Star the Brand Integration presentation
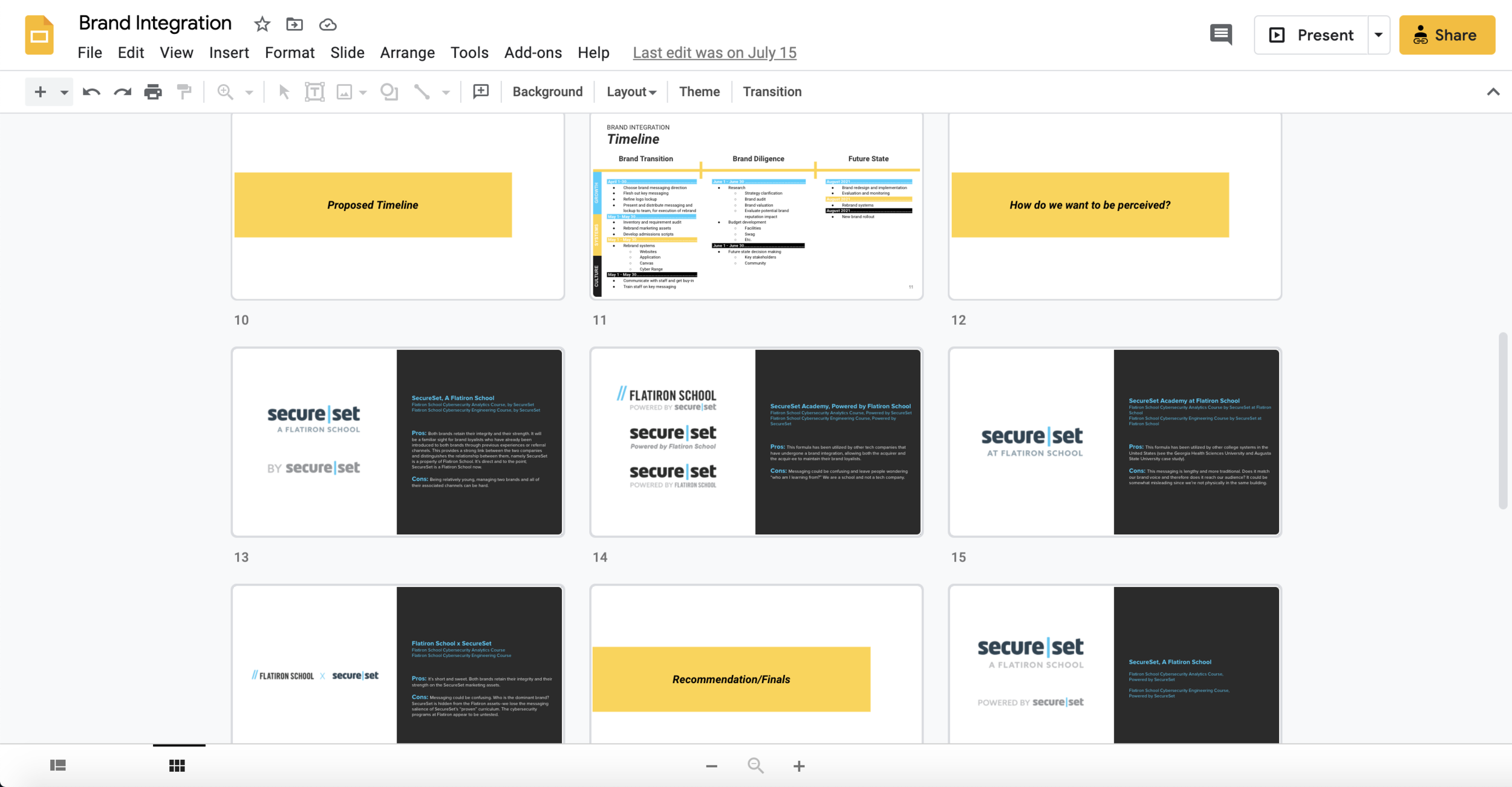The image size is (1512, 787). [x=262, y=24]
